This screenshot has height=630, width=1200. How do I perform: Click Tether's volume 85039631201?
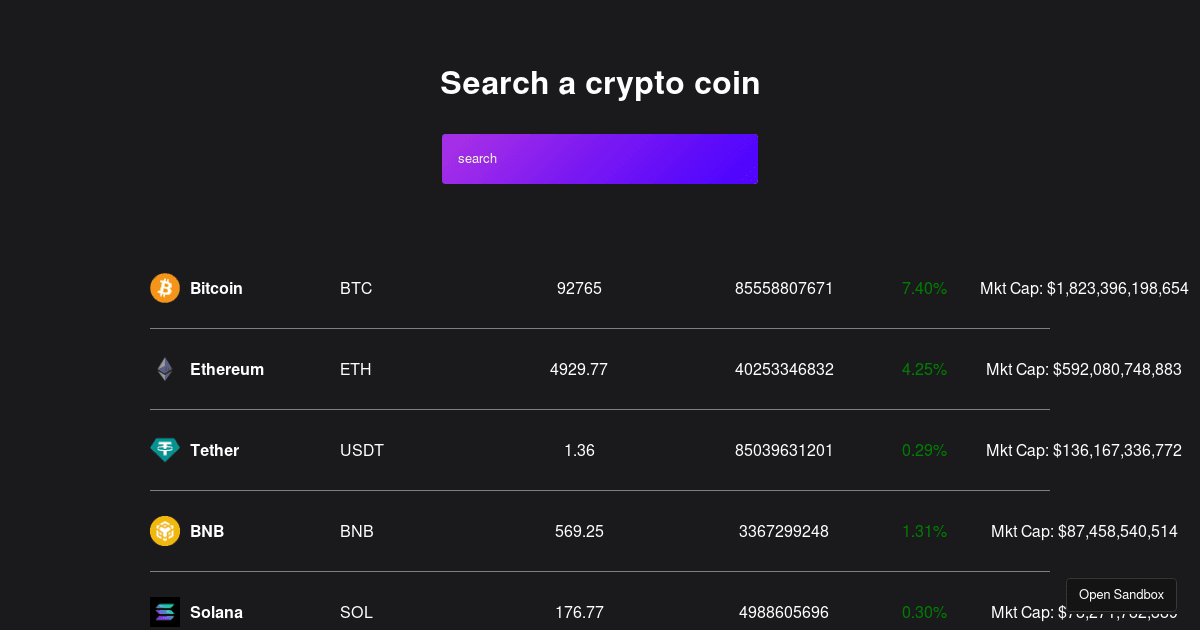[784, 450]
